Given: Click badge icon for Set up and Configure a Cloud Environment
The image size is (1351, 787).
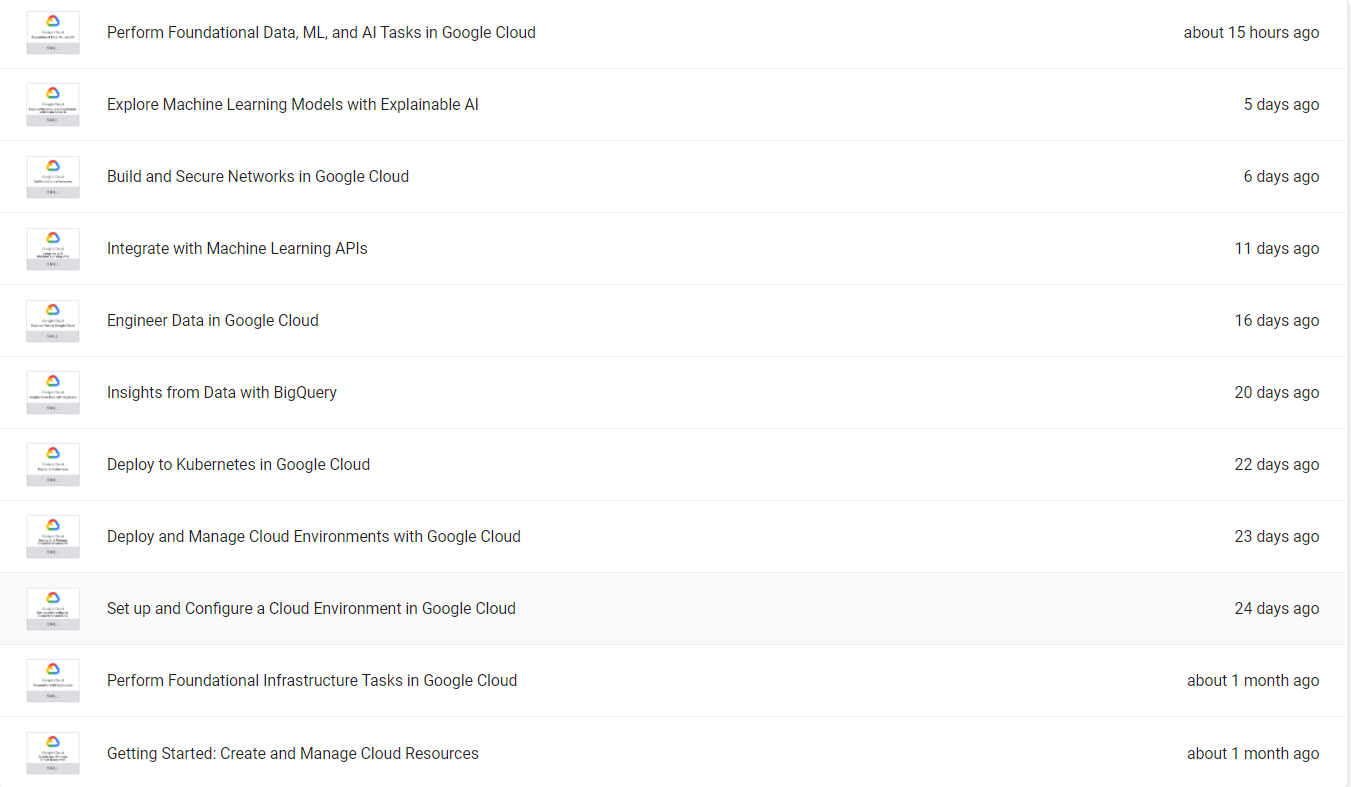Looking at the screenshot, I should tap(53, 609).
